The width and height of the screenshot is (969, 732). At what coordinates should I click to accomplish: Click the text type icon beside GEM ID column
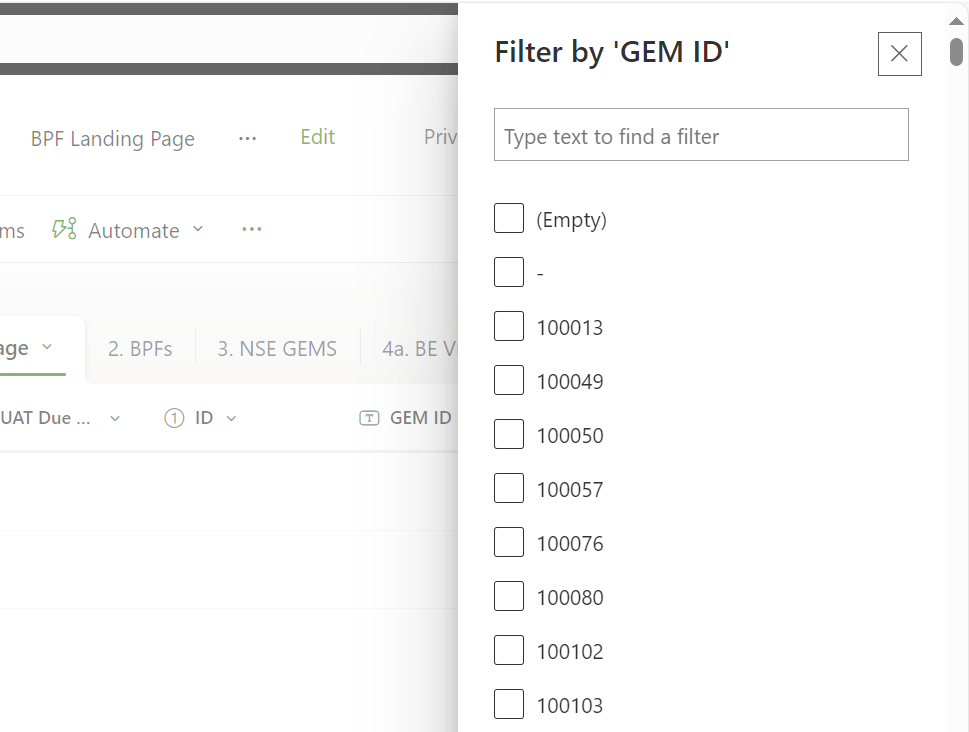pyautogui.click(x=369, y=419)
